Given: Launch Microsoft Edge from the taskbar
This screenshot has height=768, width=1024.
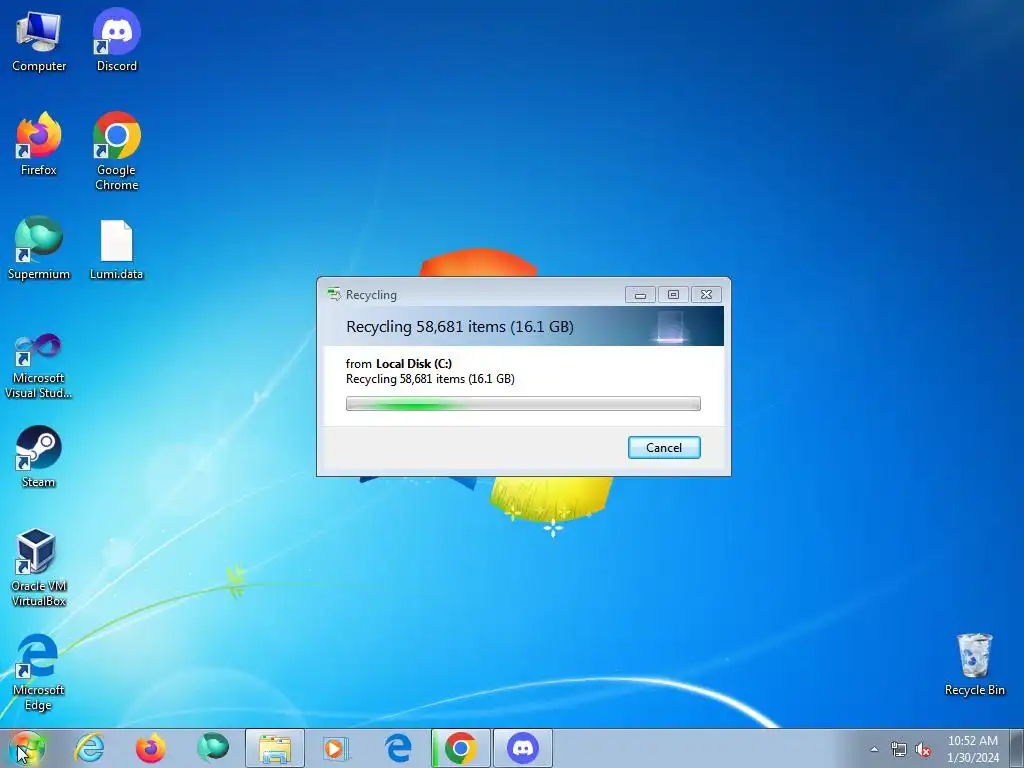Looking at the screenshot, I should tap(398, 748).
